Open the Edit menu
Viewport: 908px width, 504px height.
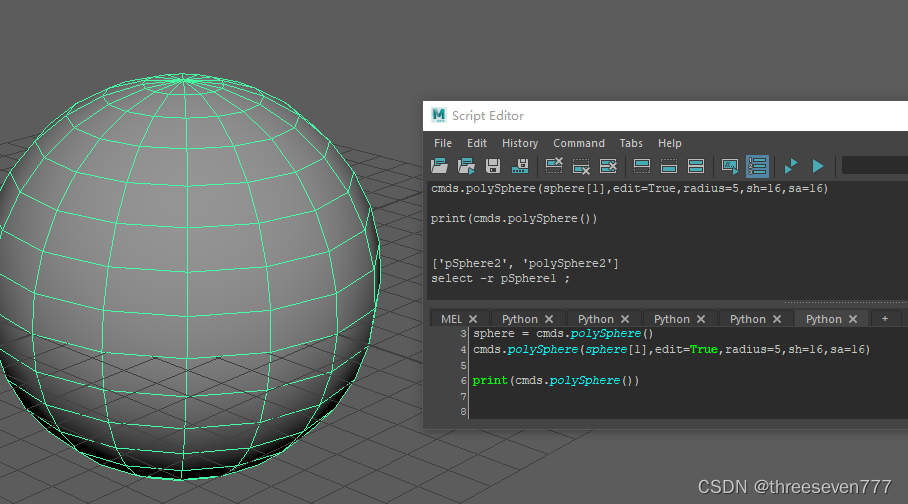coord(477,143)
